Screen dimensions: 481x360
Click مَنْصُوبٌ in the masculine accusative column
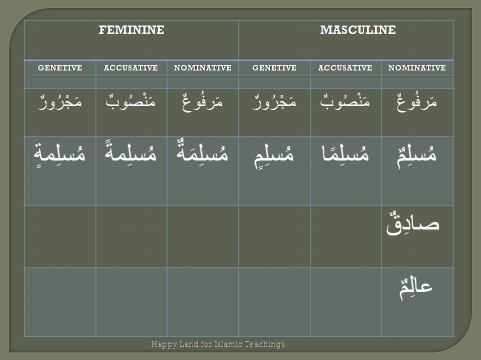pyautogui.click(x=345, y=100)
